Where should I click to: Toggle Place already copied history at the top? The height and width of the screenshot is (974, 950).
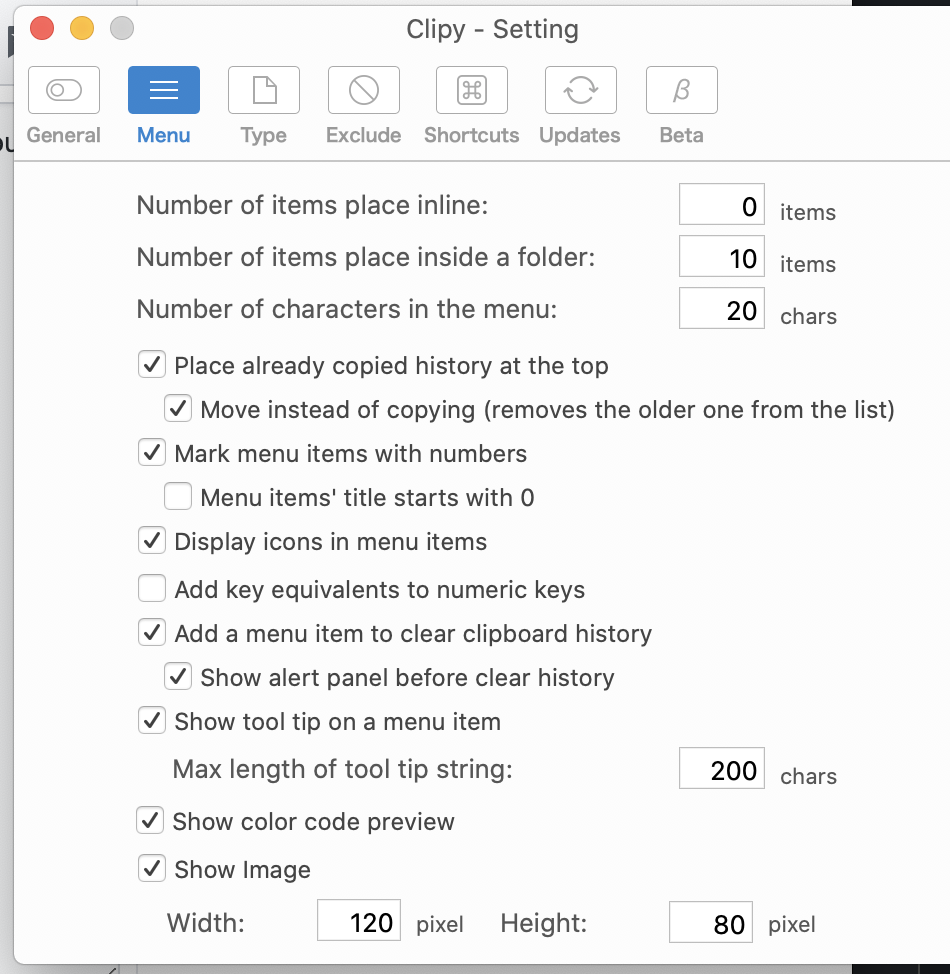tap(152, 365)
